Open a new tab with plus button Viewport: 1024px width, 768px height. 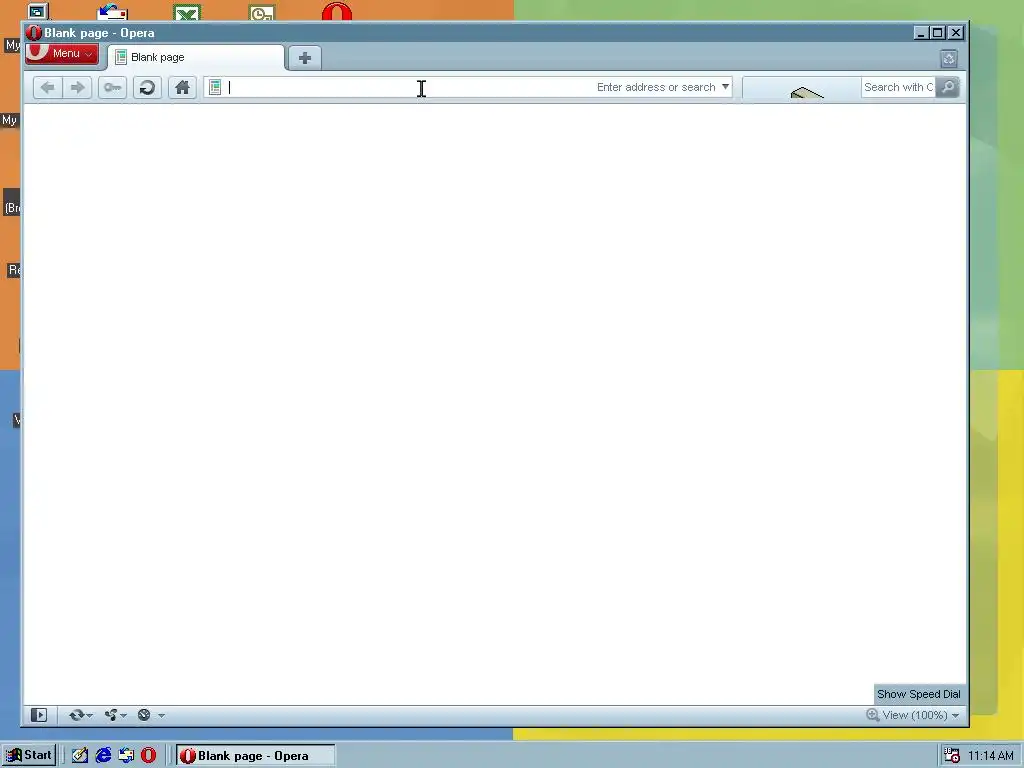tap(304, 57)
